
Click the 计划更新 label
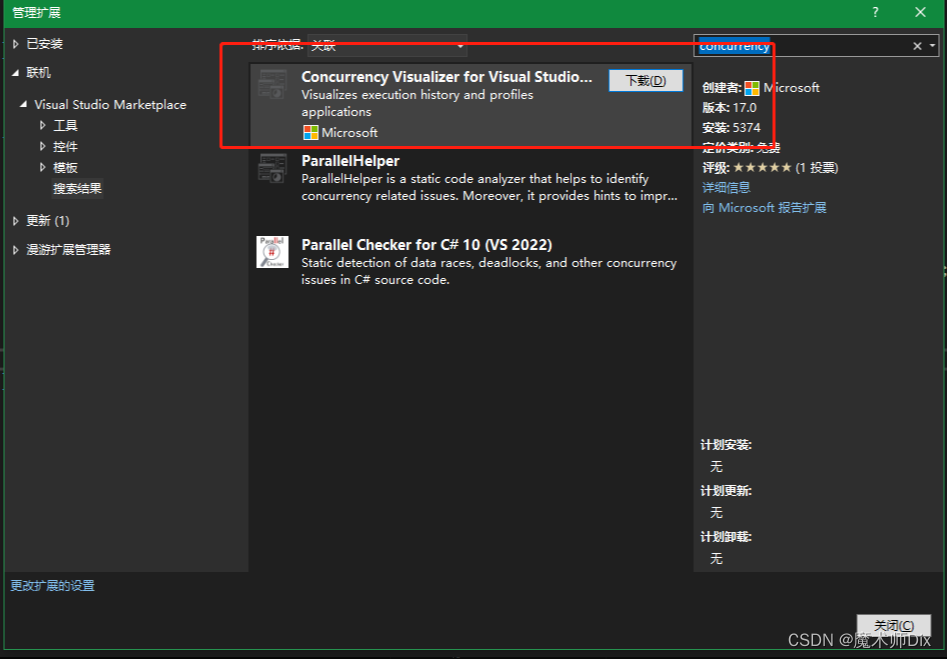(726, 491)
